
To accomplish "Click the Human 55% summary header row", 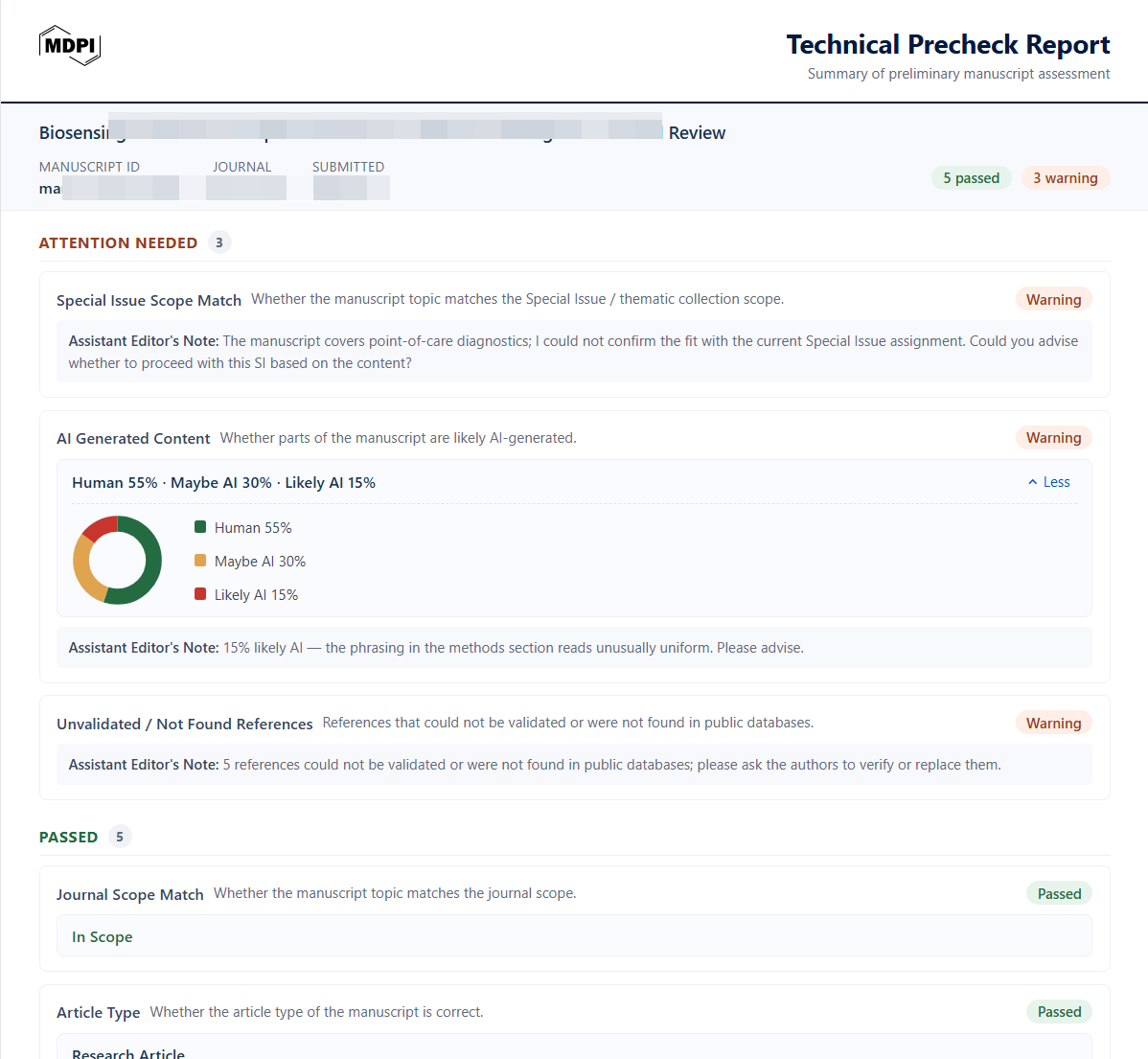I will (574, 483).
